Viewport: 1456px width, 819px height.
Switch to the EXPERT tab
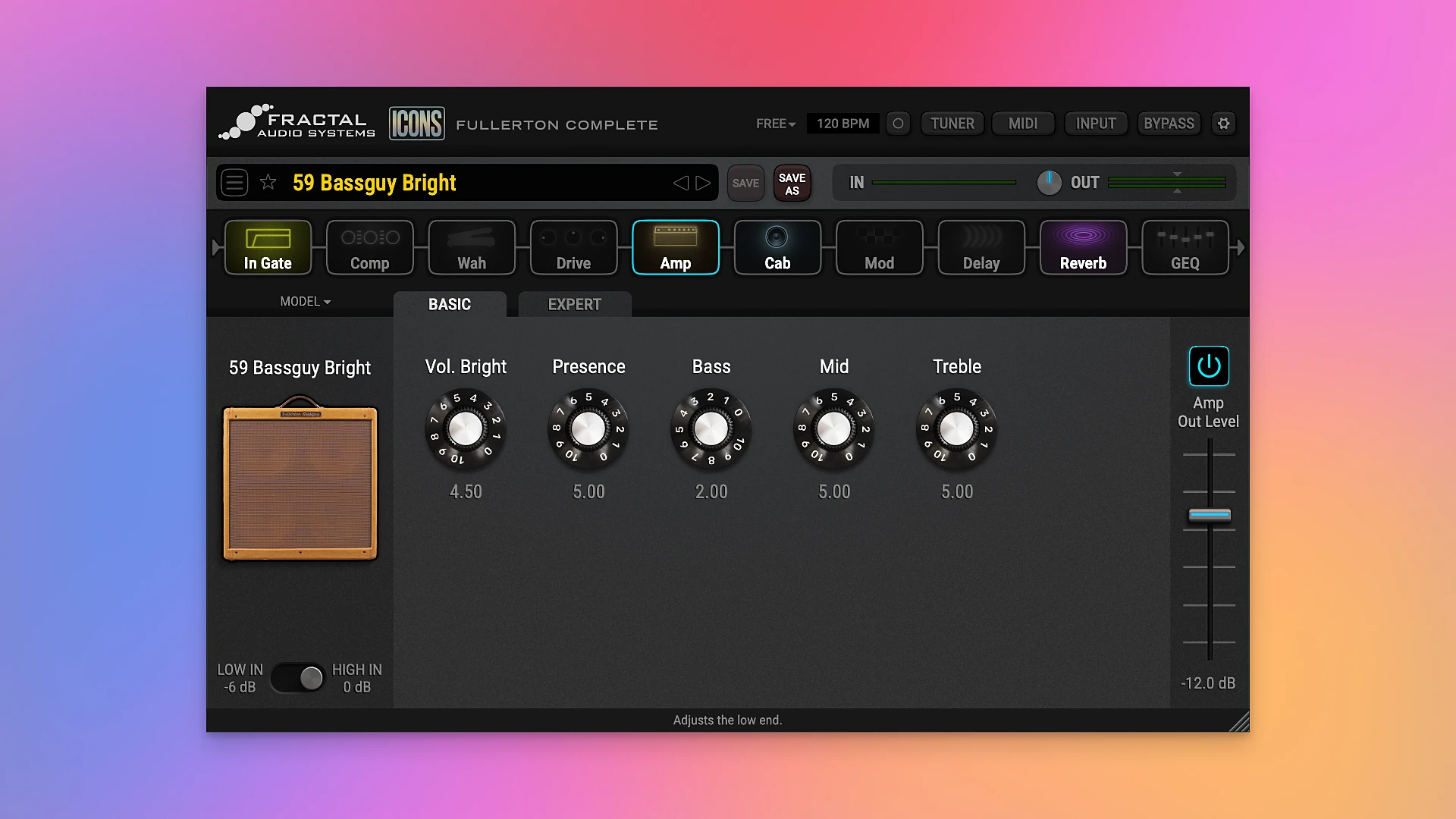[x=574, y=304]
